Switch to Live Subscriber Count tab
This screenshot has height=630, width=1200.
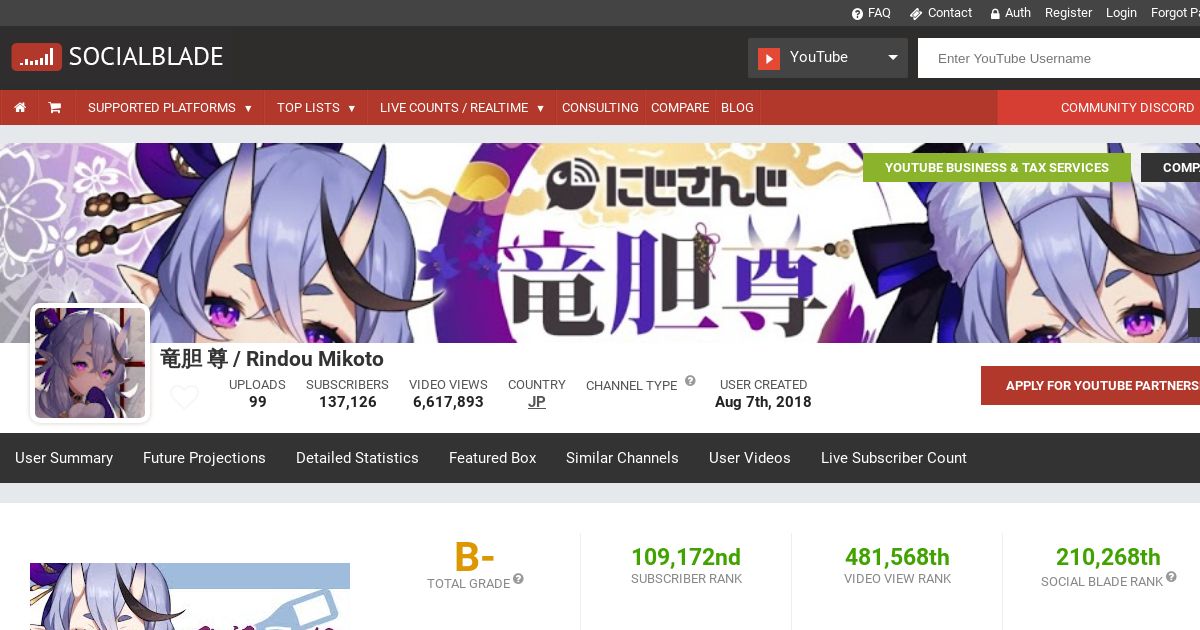tap(894, 458)
